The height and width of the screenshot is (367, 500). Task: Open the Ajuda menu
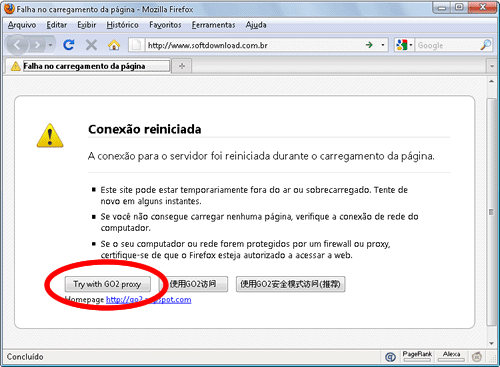tap(256, 25)
